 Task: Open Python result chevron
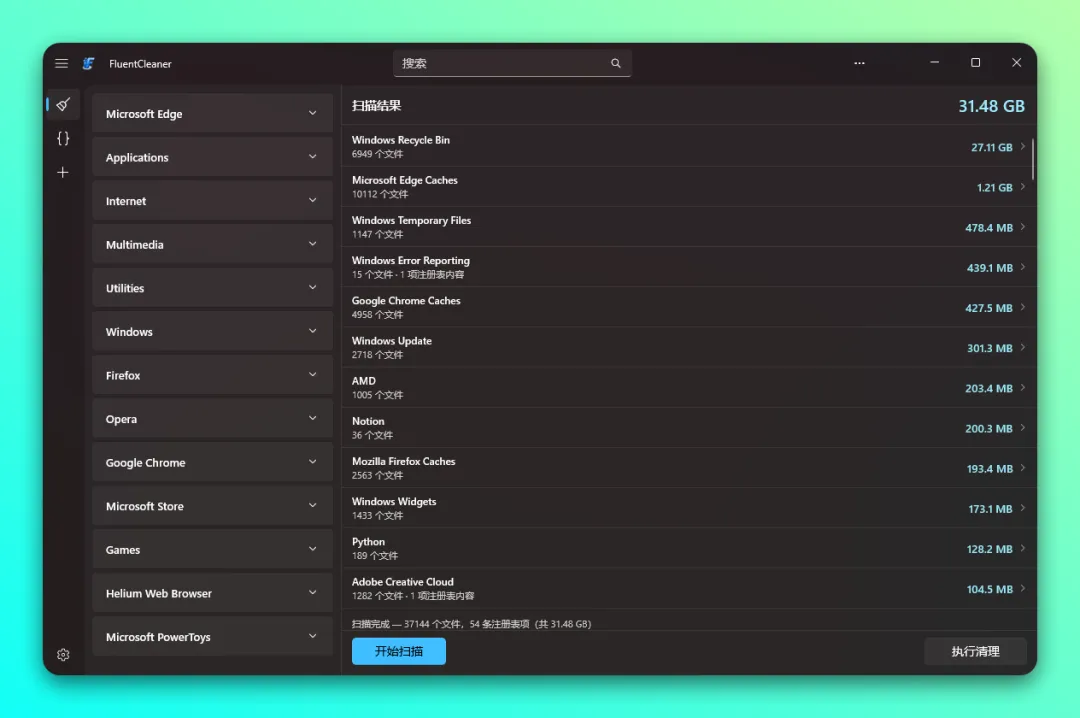(1023, 548)
